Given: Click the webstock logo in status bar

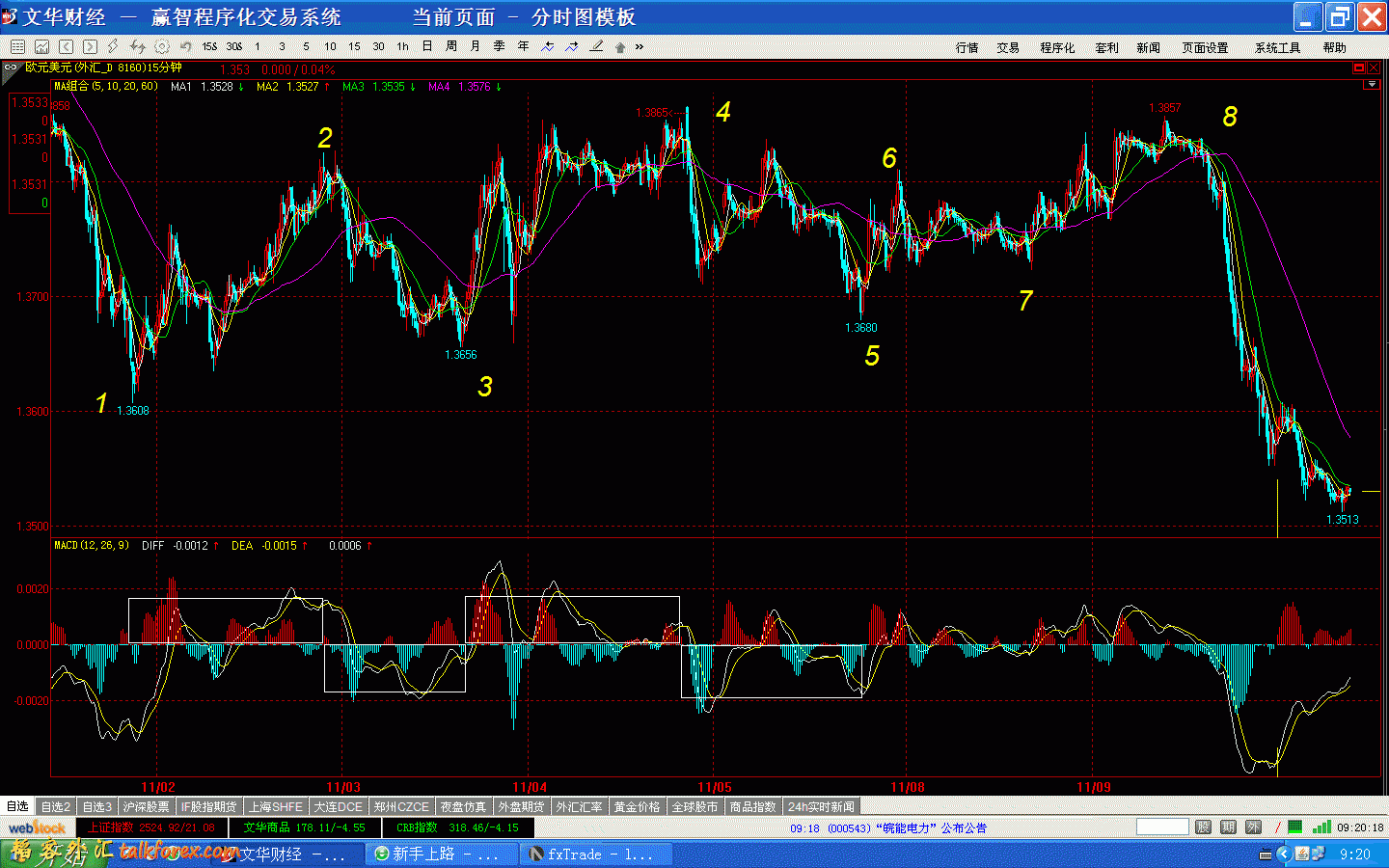Looking at the screenshot, I should (38, 827).
